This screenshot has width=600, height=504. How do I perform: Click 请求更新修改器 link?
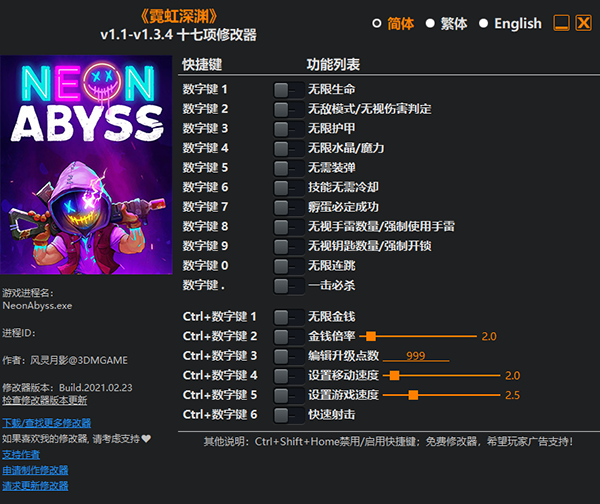[35, 486]
